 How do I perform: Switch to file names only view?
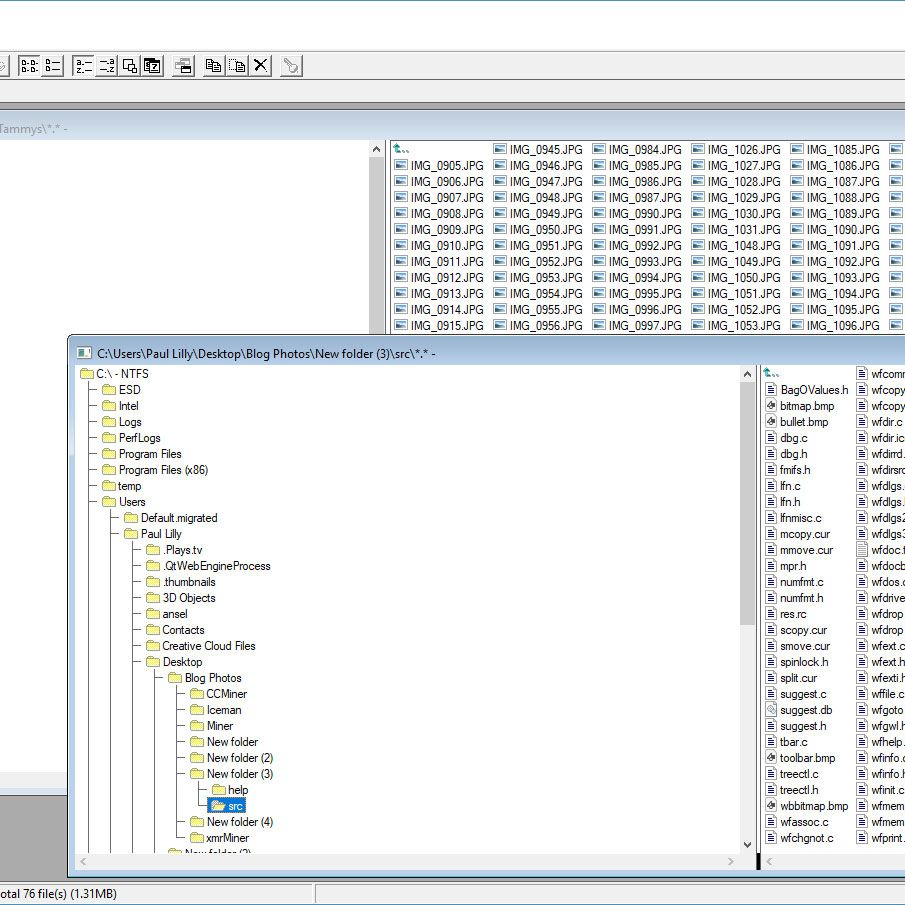(30, 66)
